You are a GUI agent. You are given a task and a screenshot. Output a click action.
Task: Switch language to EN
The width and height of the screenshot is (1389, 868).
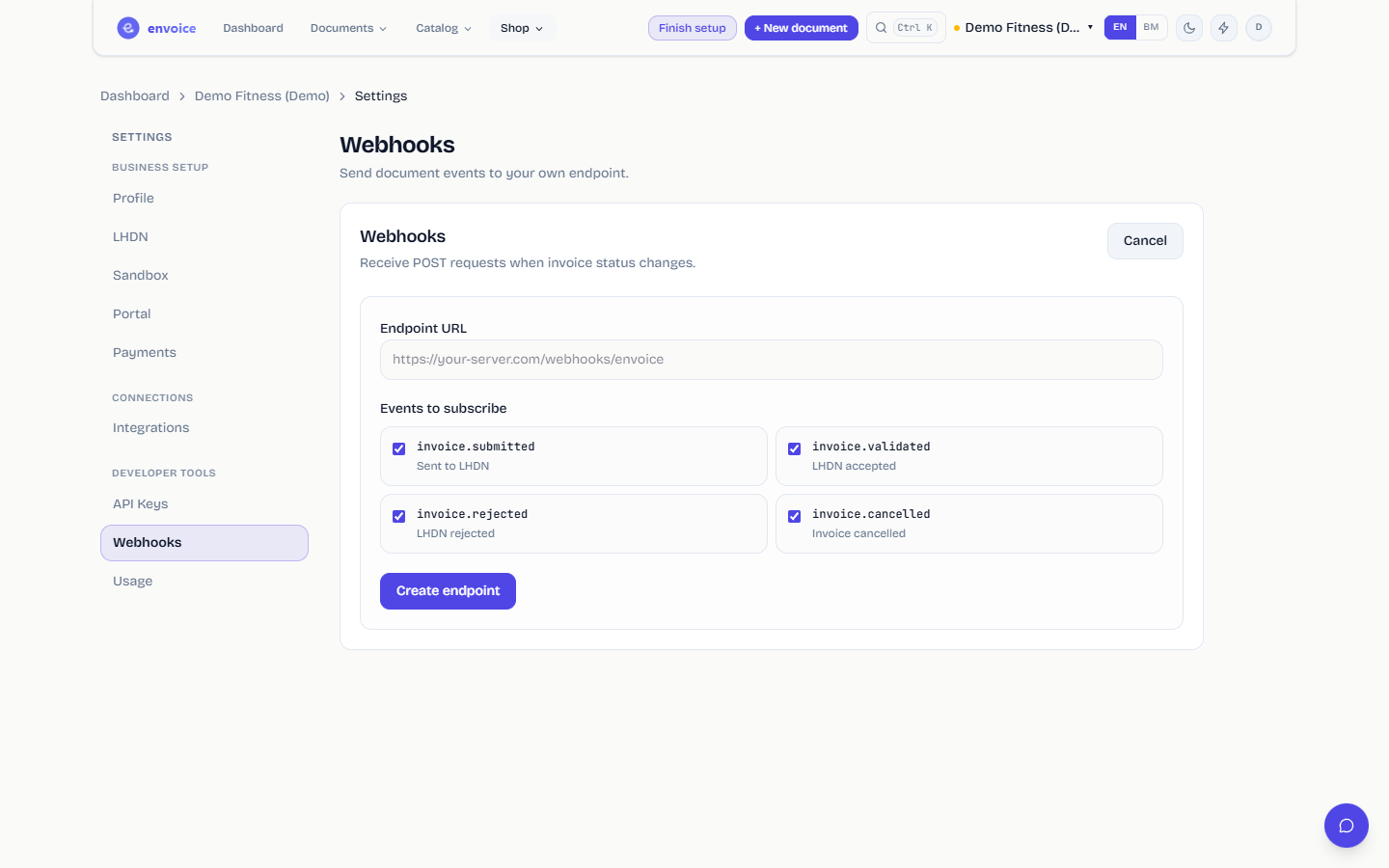[1120, 27]
